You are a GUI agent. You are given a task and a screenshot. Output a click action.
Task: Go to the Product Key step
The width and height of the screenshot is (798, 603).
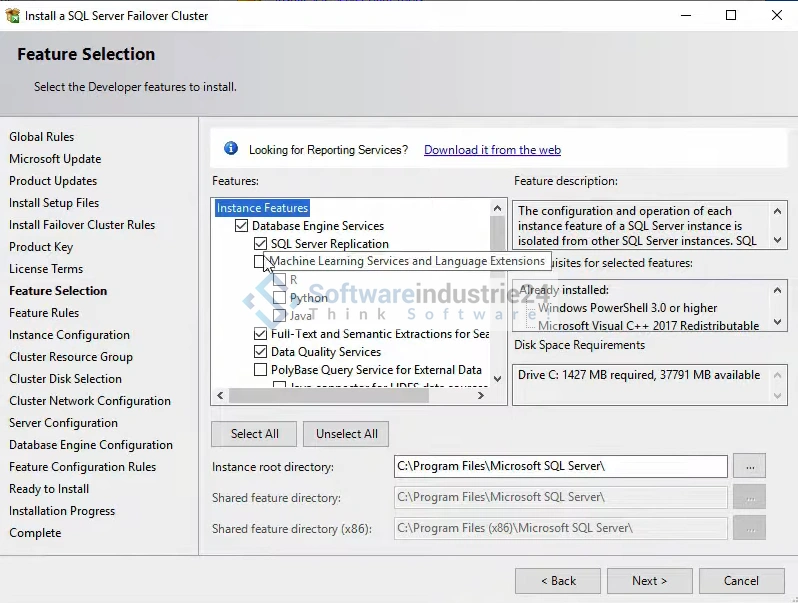[x=41, y=247]
